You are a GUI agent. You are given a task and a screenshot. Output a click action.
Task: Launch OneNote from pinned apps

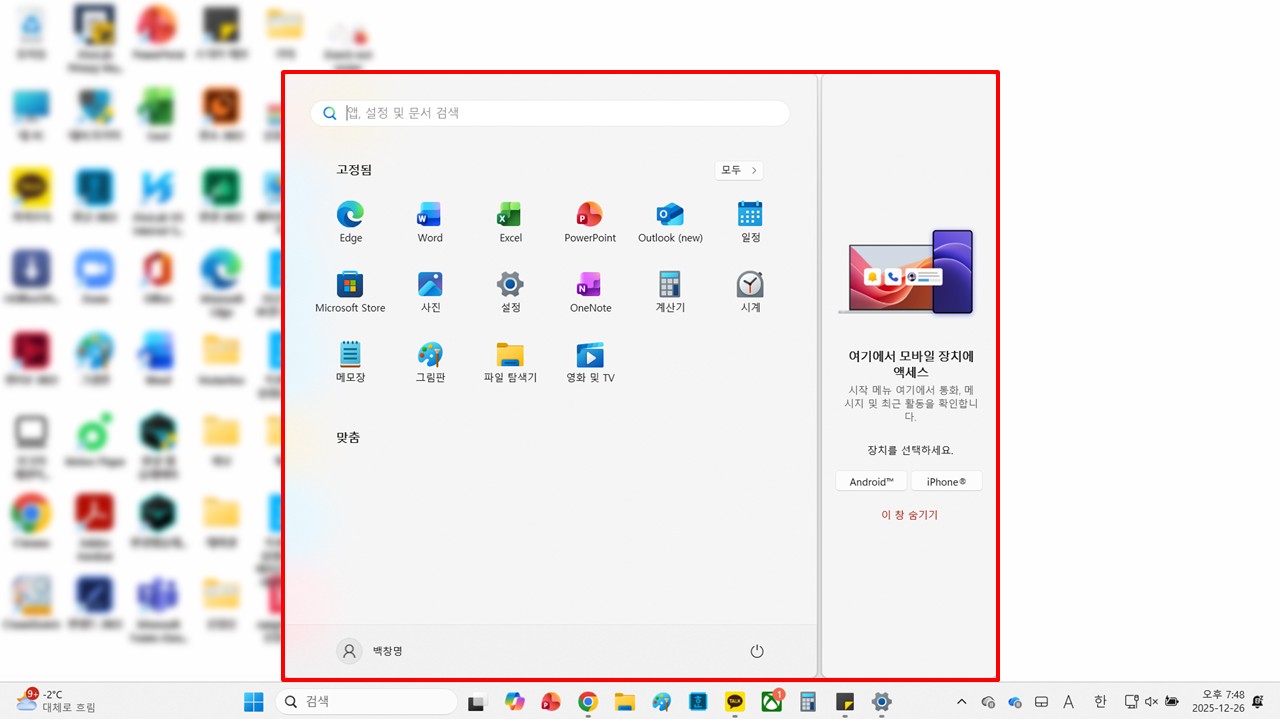(590, 292)
